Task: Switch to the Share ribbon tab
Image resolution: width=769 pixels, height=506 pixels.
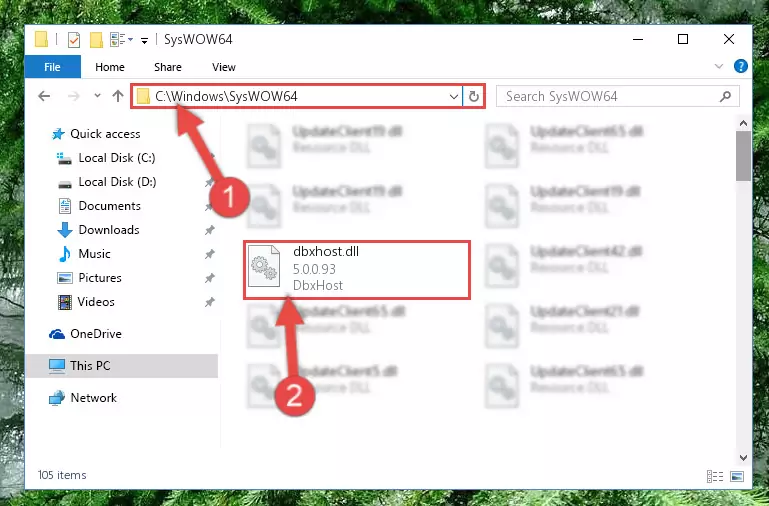Action: [168, 67]
